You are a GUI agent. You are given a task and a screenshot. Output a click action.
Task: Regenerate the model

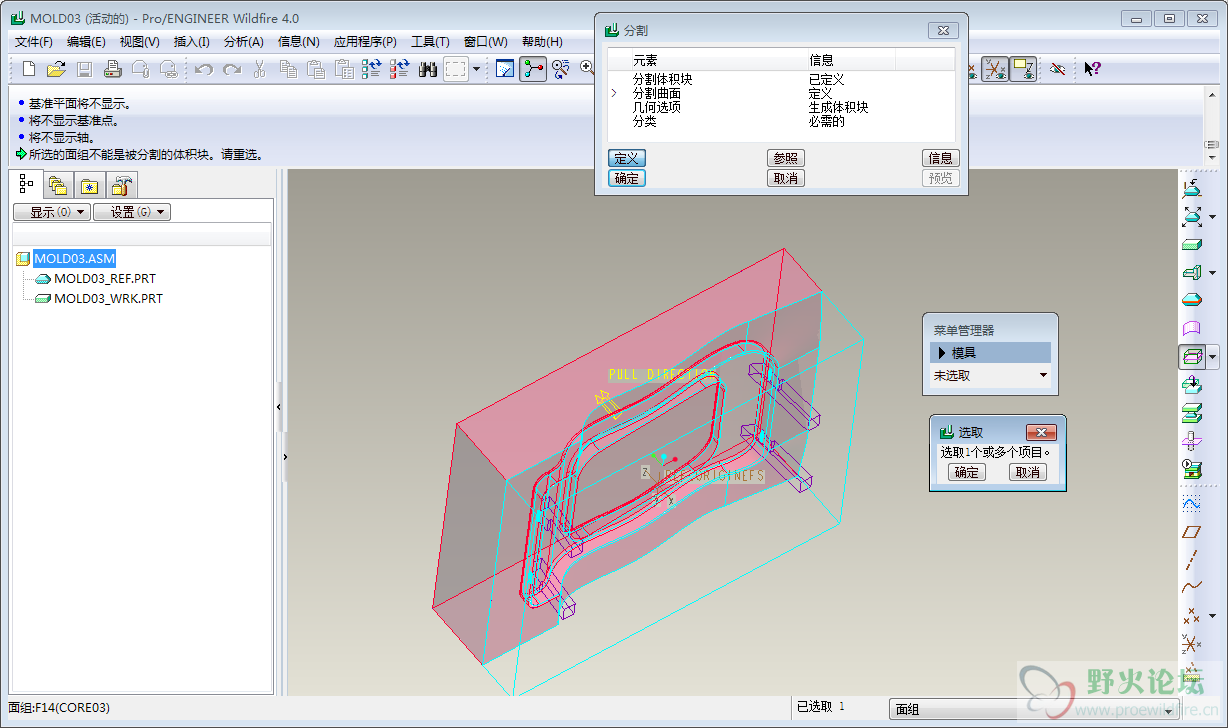372,69
